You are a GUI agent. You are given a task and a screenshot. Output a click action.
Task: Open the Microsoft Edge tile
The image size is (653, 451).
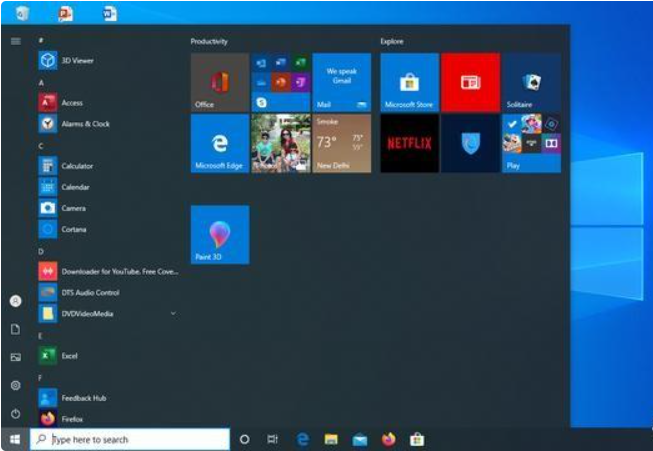coord(220,143)
